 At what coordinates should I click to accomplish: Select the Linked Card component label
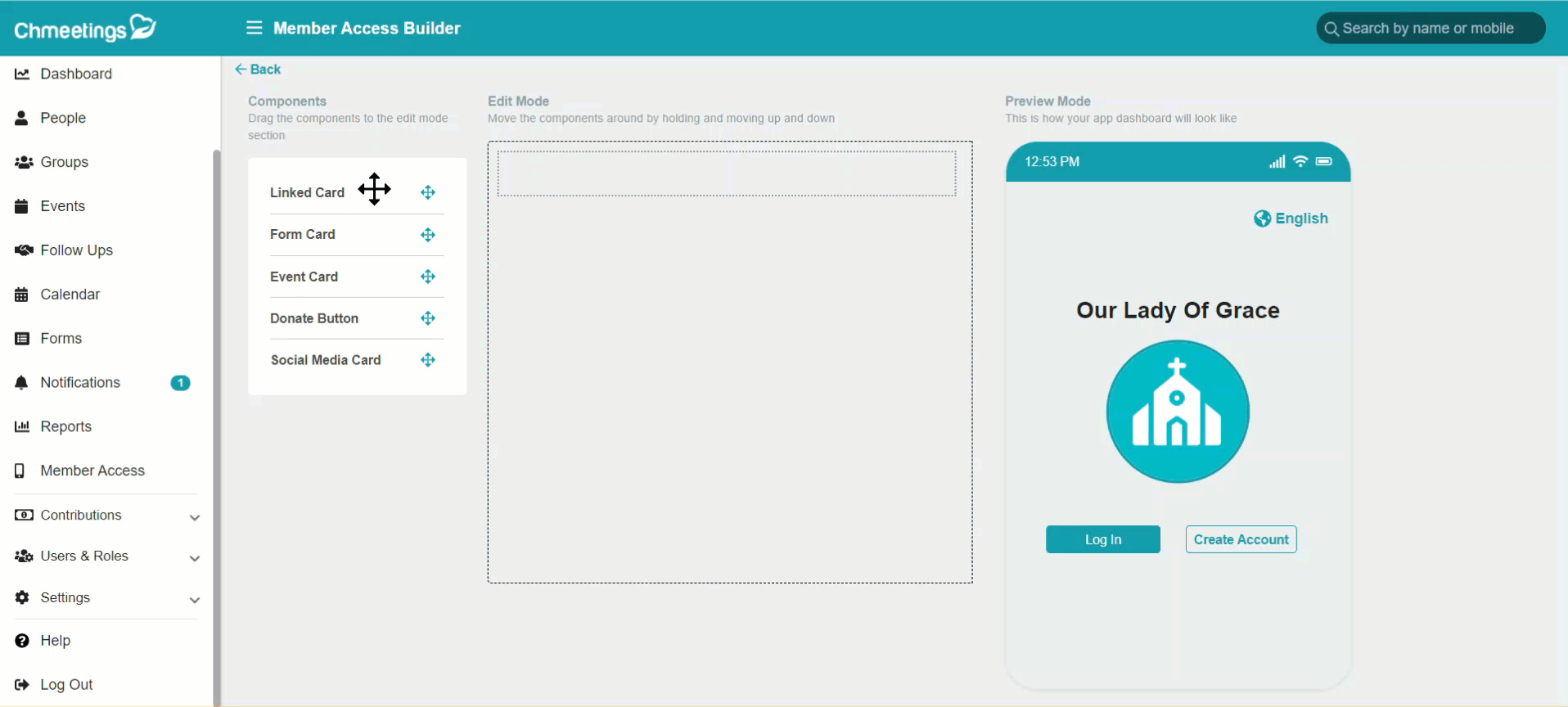pos(307,192)
